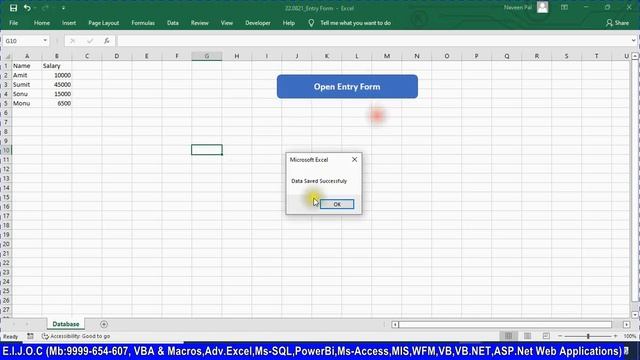Expand the Name Box dropdown arrow

(45, 41)
